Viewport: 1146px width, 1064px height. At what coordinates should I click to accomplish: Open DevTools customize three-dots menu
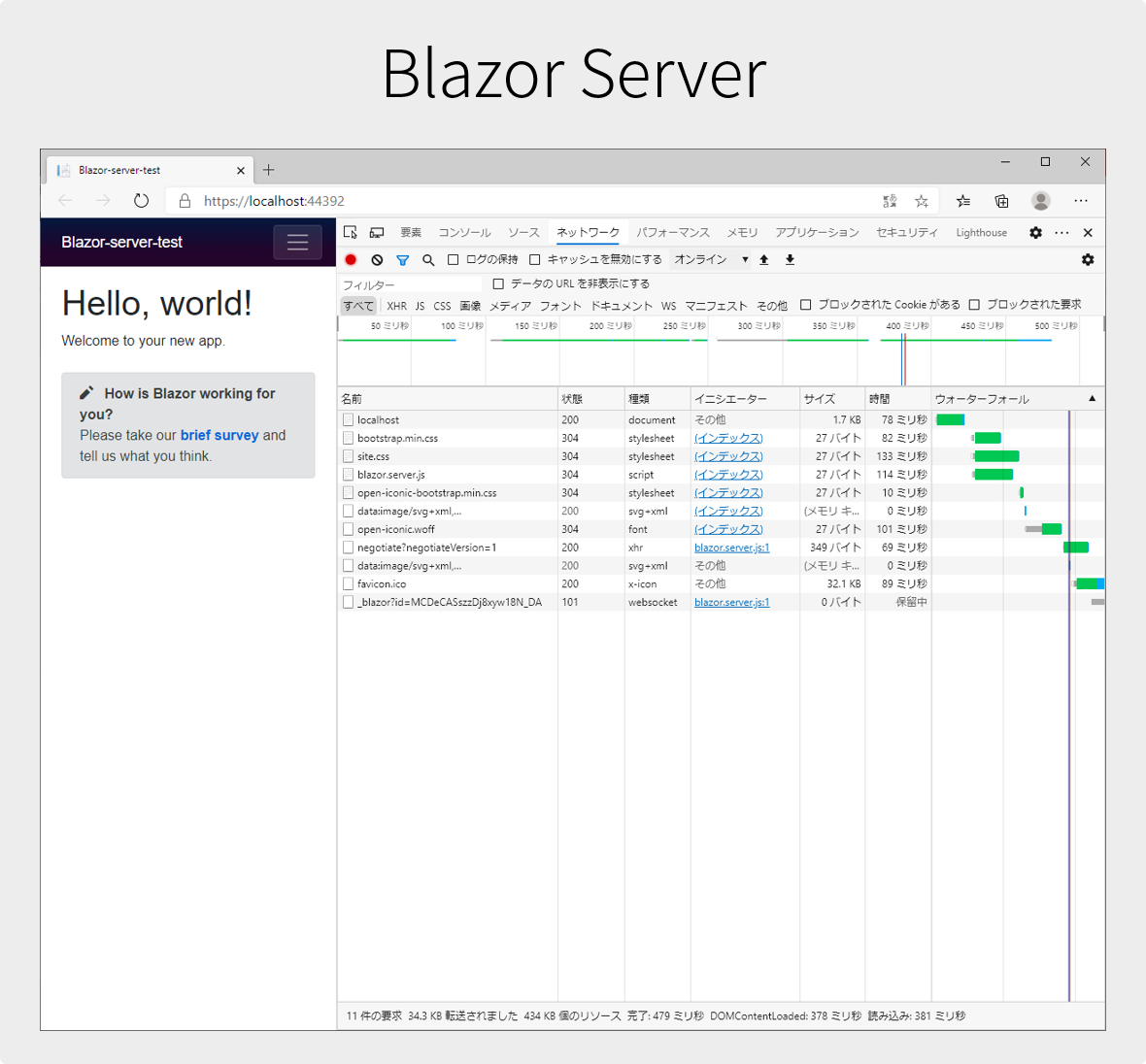click(1062, 232)
